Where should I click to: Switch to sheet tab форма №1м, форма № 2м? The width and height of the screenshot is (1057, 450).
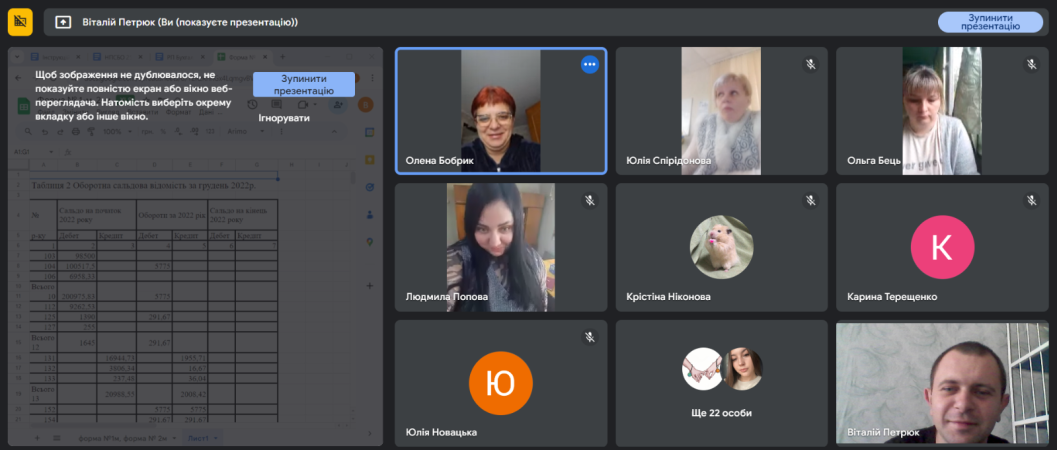coord(125,438)
